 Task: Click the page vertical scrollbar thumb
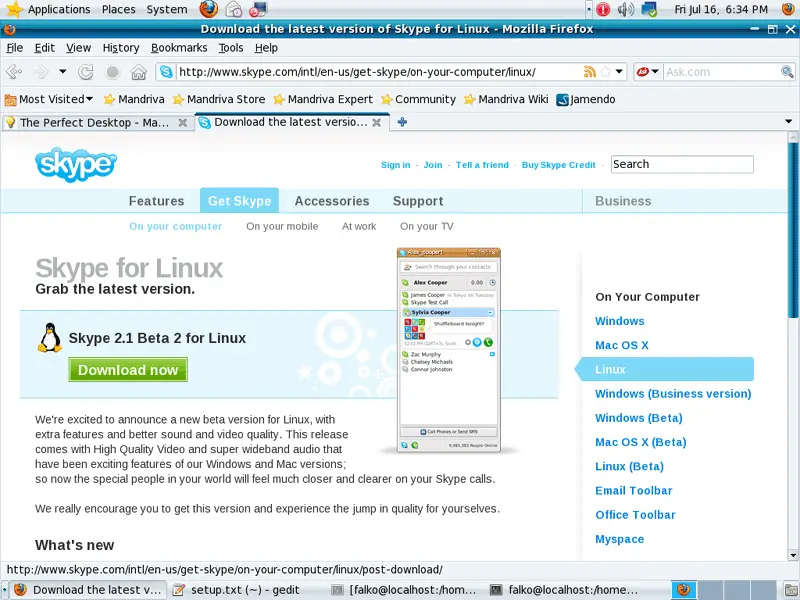click(x=793, y=230)
